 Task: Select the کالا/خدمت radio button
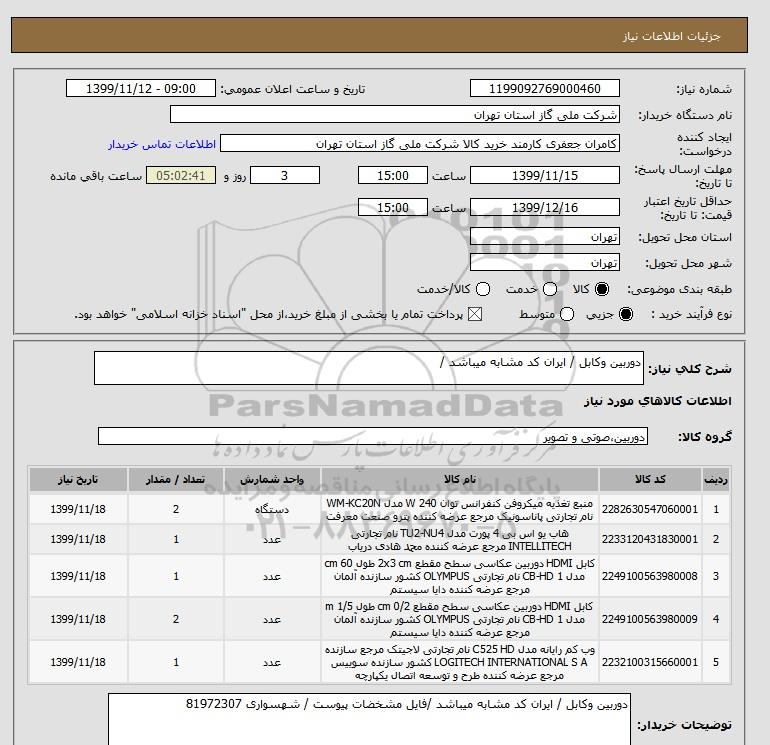pyautogui.click(x=483, y=289)
